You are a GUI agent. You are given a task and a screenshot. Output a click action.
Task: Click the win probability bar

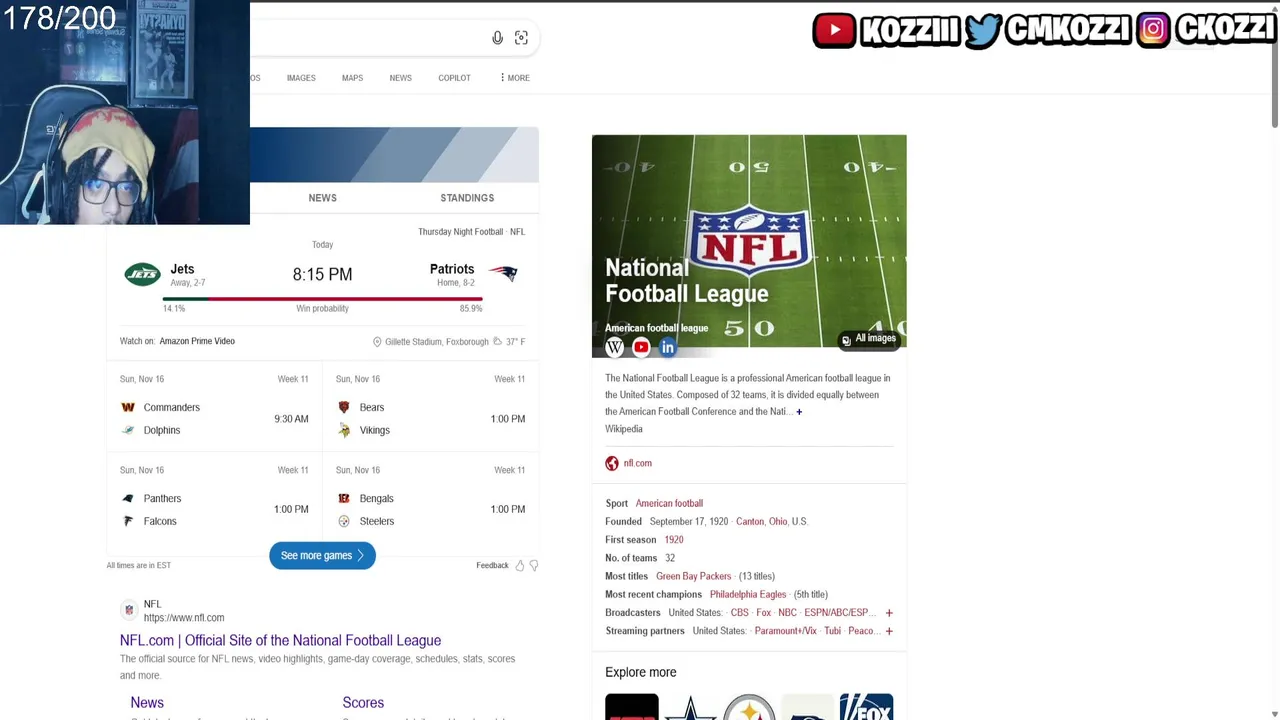(322, 298)
